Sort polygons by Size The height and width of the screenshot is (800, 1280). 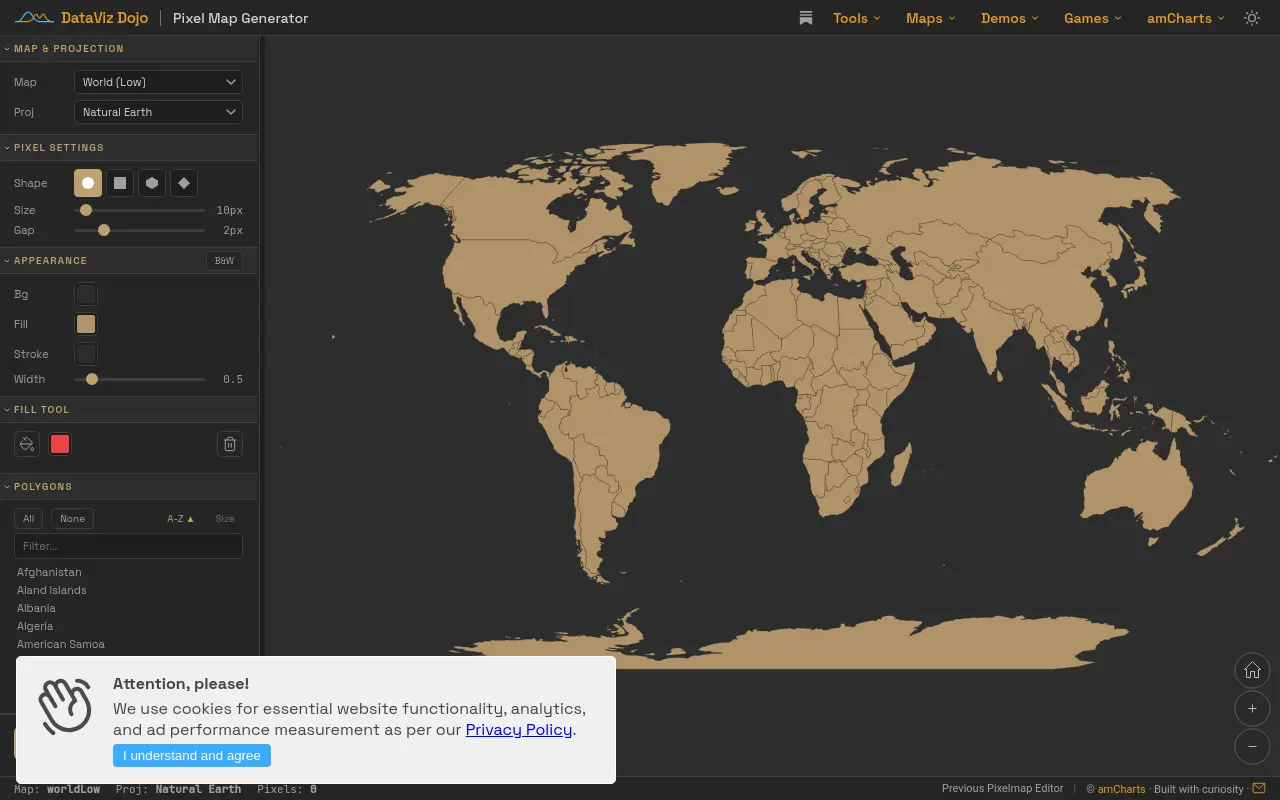[x=225, y=518]
